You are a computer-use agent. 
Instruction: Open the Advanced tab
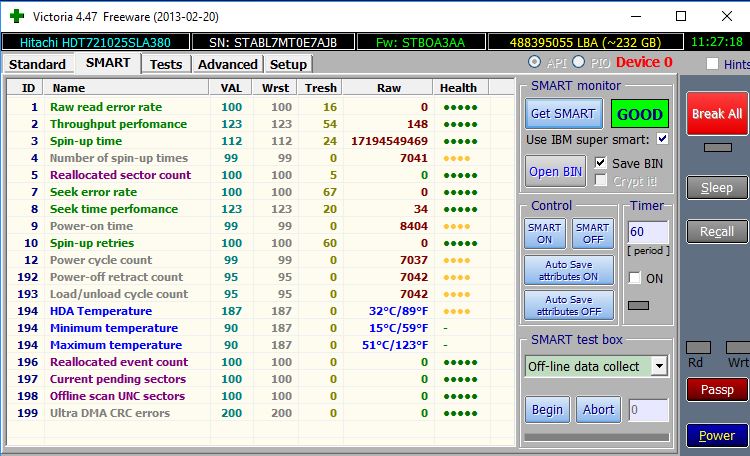pyautogui.click(x=227, y=64)
